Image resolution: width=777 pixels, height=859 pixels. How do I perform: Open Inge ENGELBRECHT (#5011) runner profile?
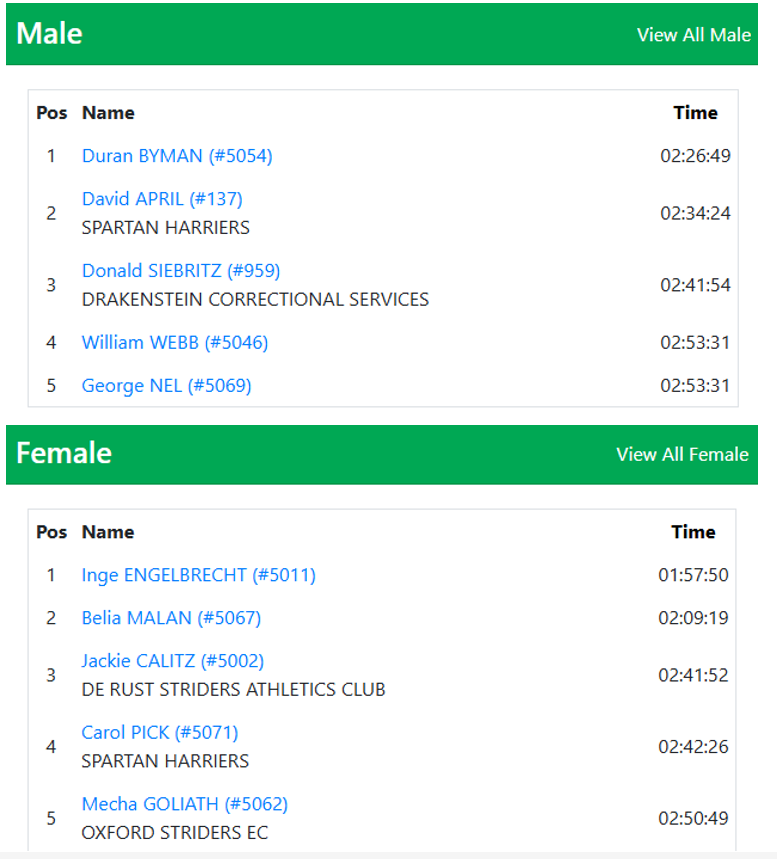click(x=198, y=575)
